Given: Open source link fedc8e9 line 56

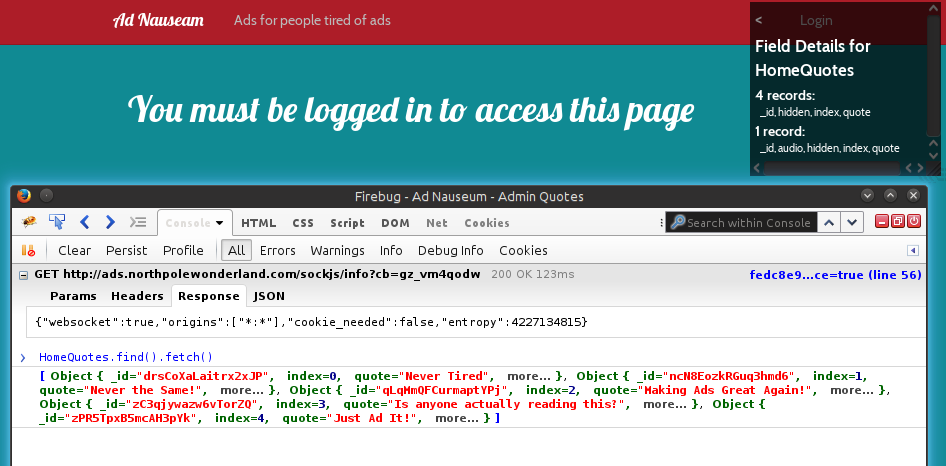Looking at the screenshot, I should pyautogui.click(x=835, y=274).
